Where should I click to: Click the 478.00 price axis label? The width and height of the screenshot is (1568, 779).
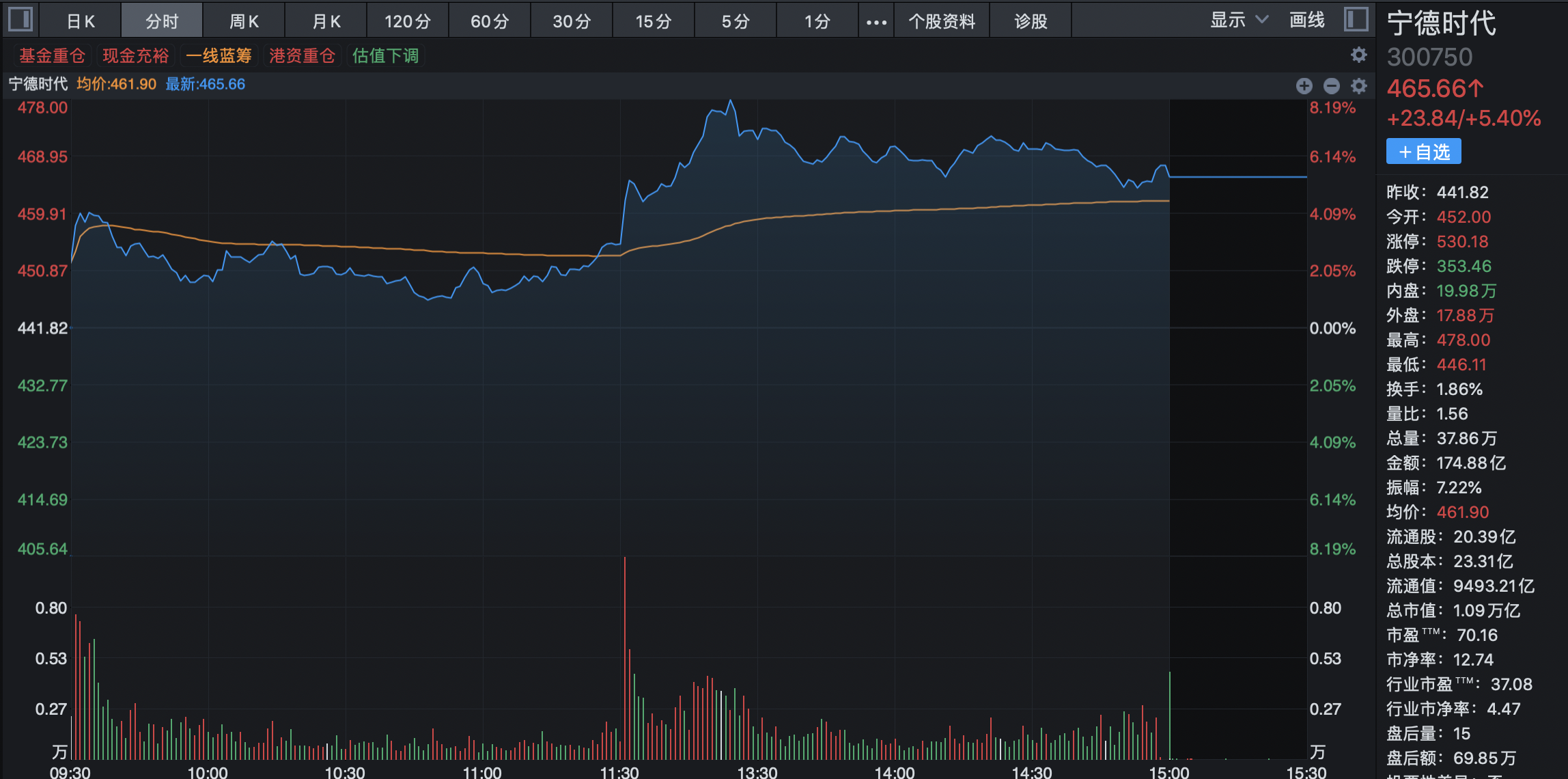42,107
